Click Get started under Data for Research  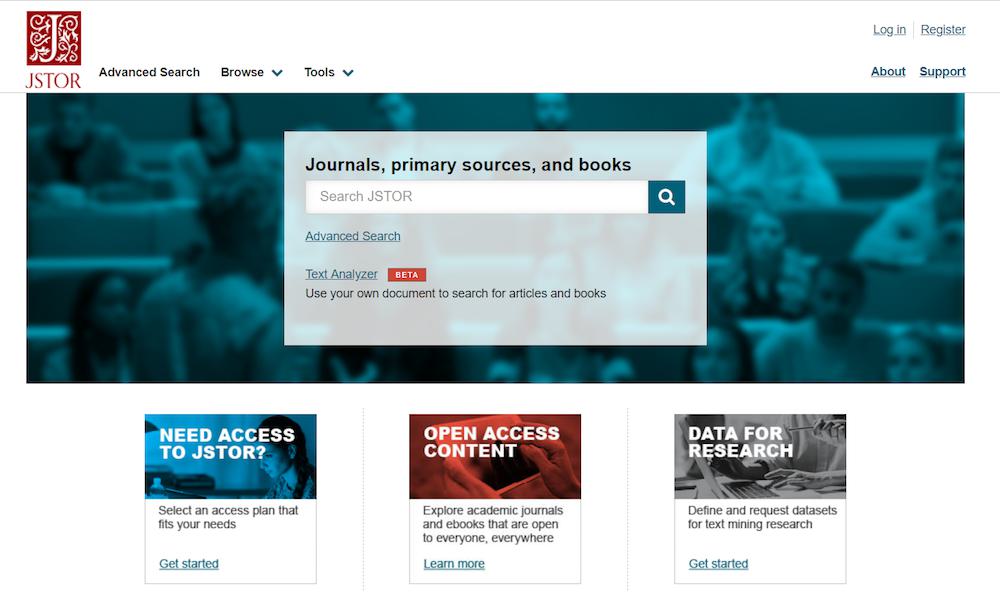(717, 563)
